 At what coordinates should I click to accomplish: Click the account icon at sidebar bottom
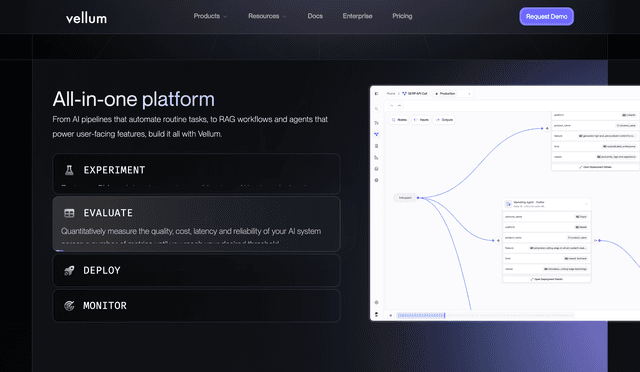point(376,314)
